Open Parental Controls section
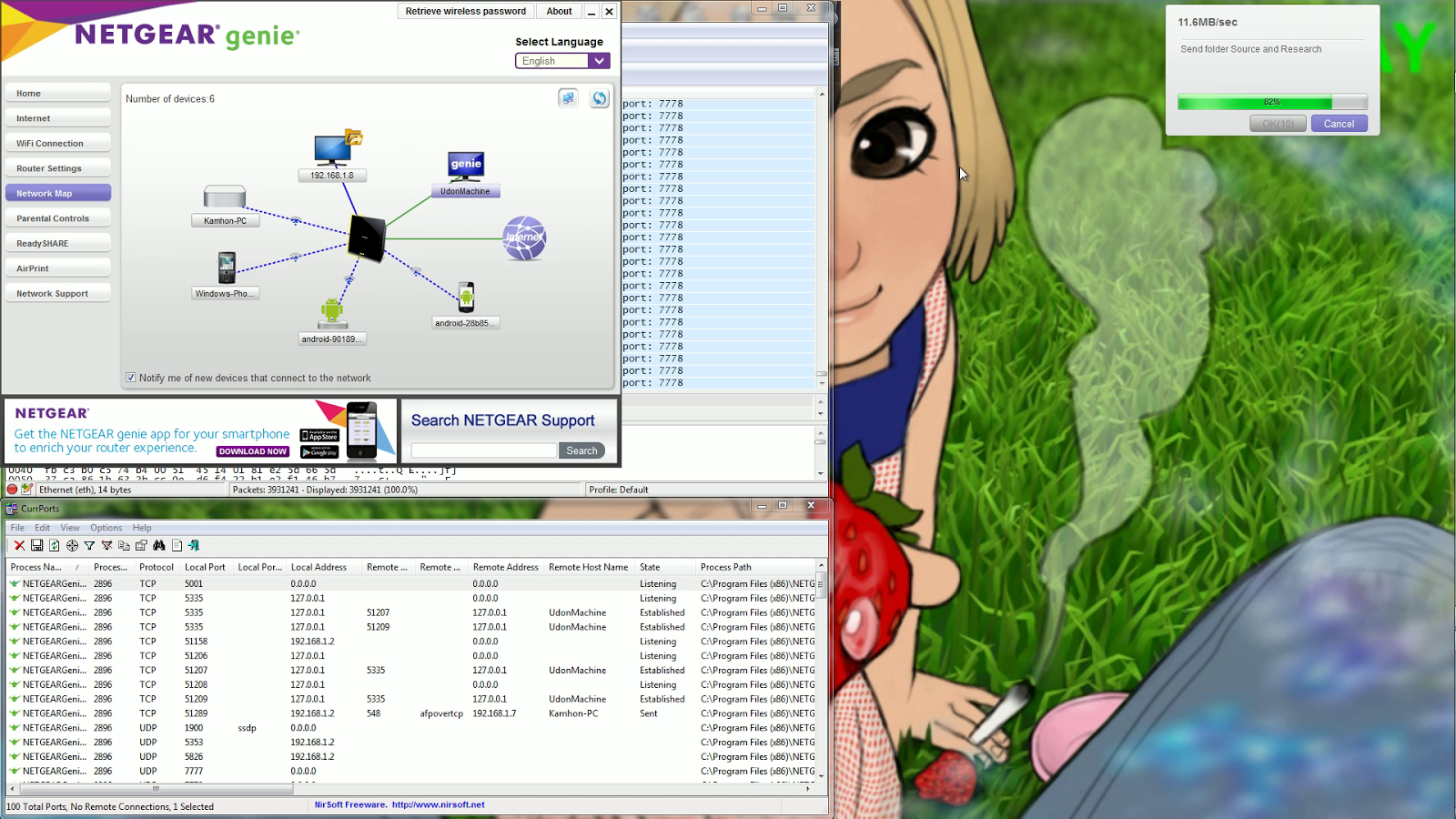 (58, 218)
